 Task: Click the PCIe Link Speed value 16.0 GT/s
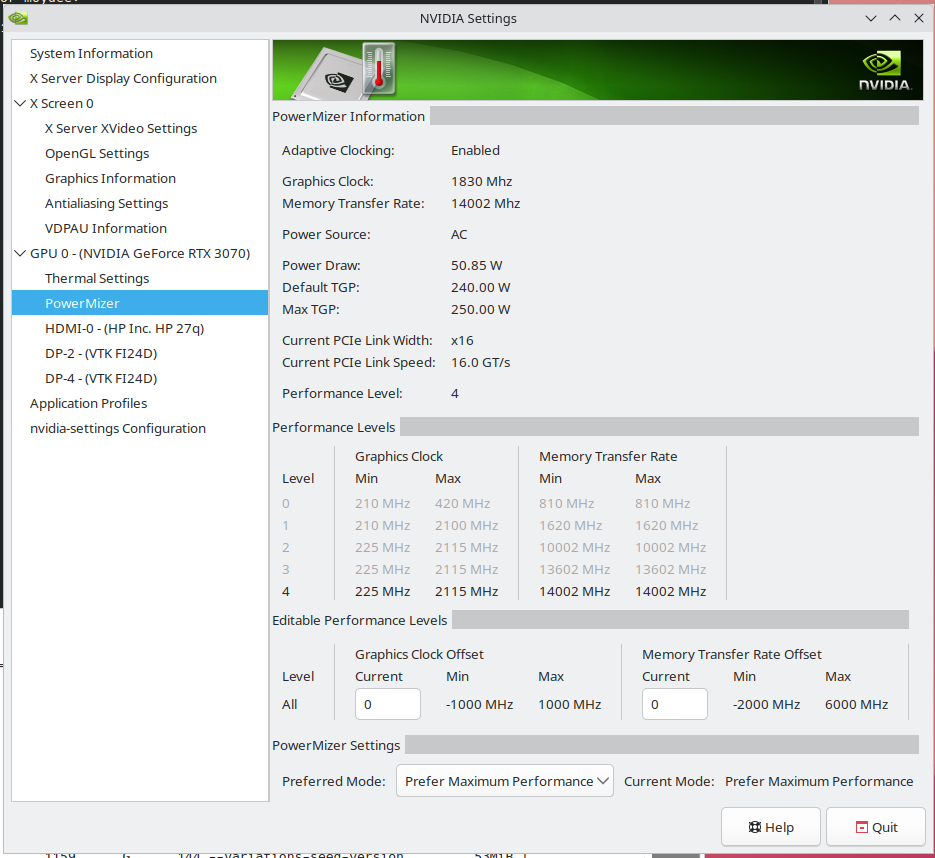click(x=481, y=363)
